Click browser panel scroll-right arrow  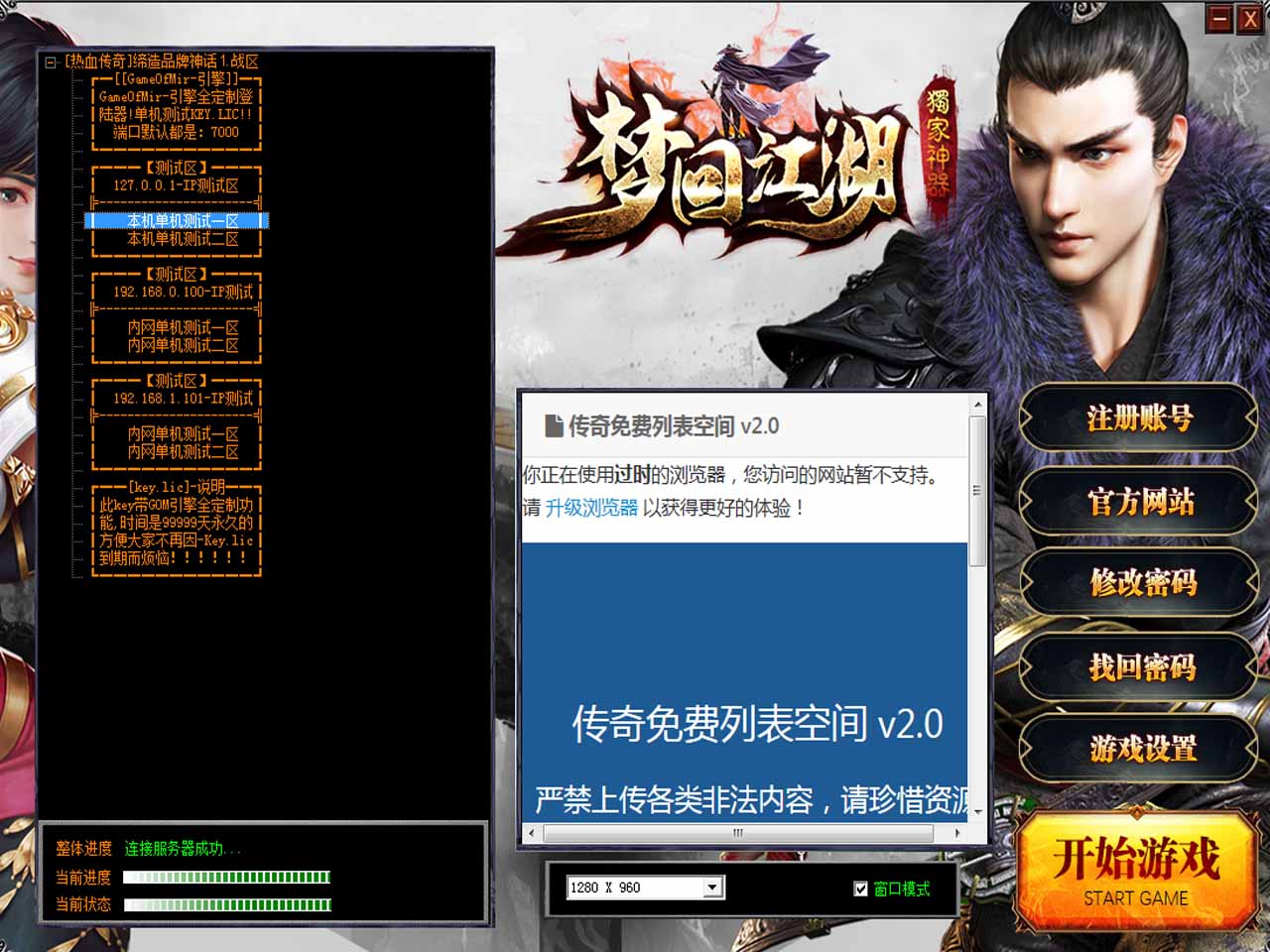[x=956, y=833]
